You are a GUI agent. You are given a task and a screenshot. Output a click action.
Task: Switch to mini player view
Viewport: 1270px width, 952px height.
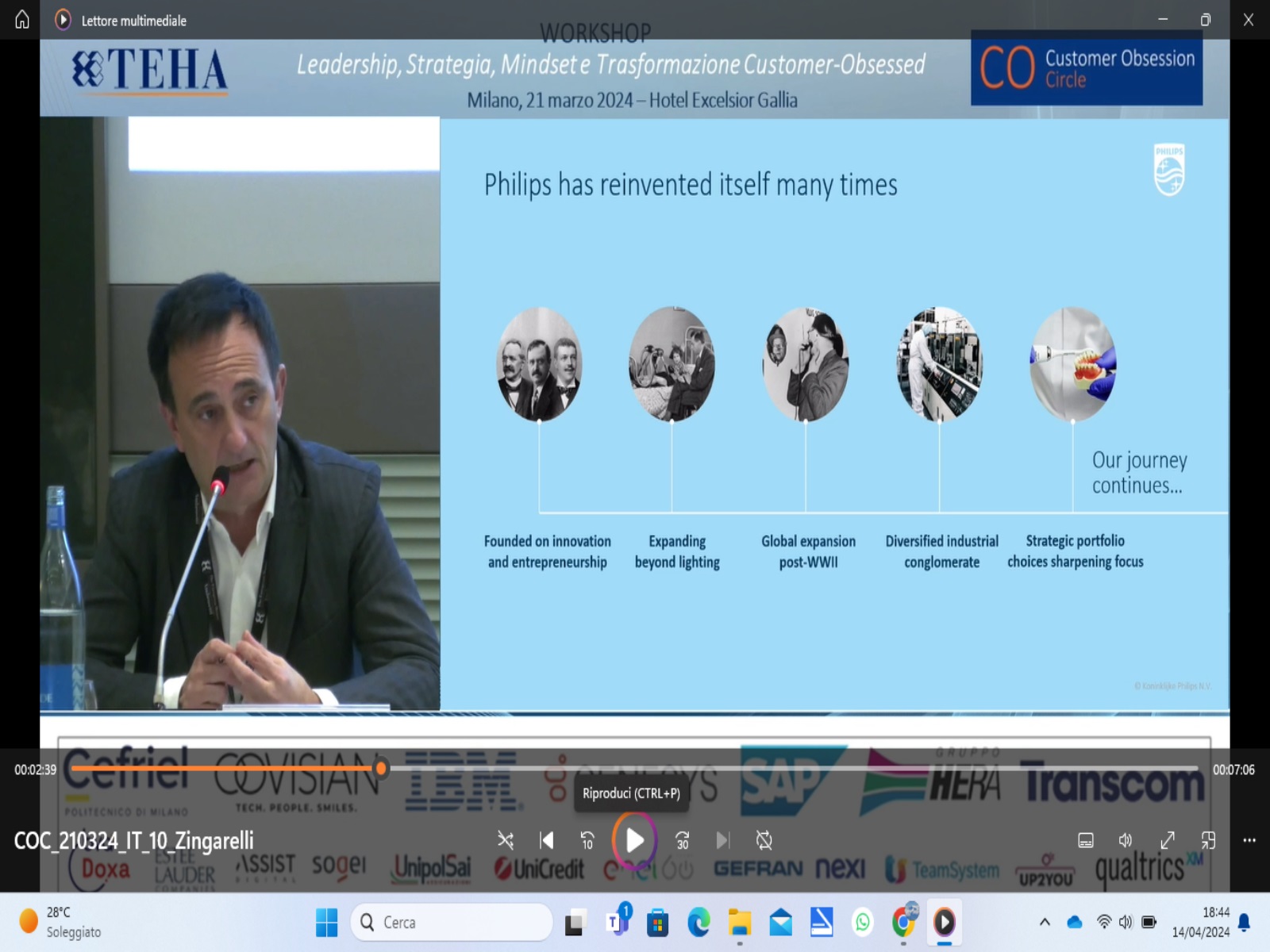pos(1208,840)
